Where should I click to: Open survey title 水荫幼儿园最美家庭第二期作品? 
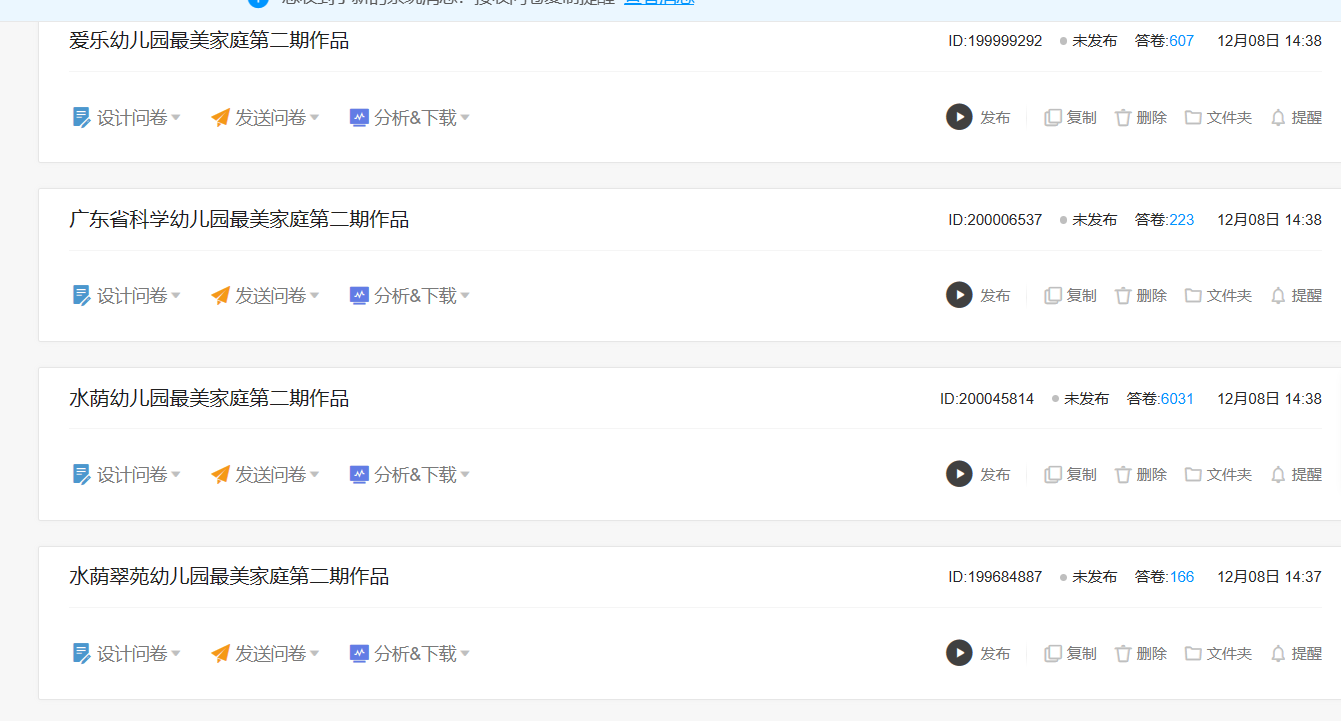point(209,399)
